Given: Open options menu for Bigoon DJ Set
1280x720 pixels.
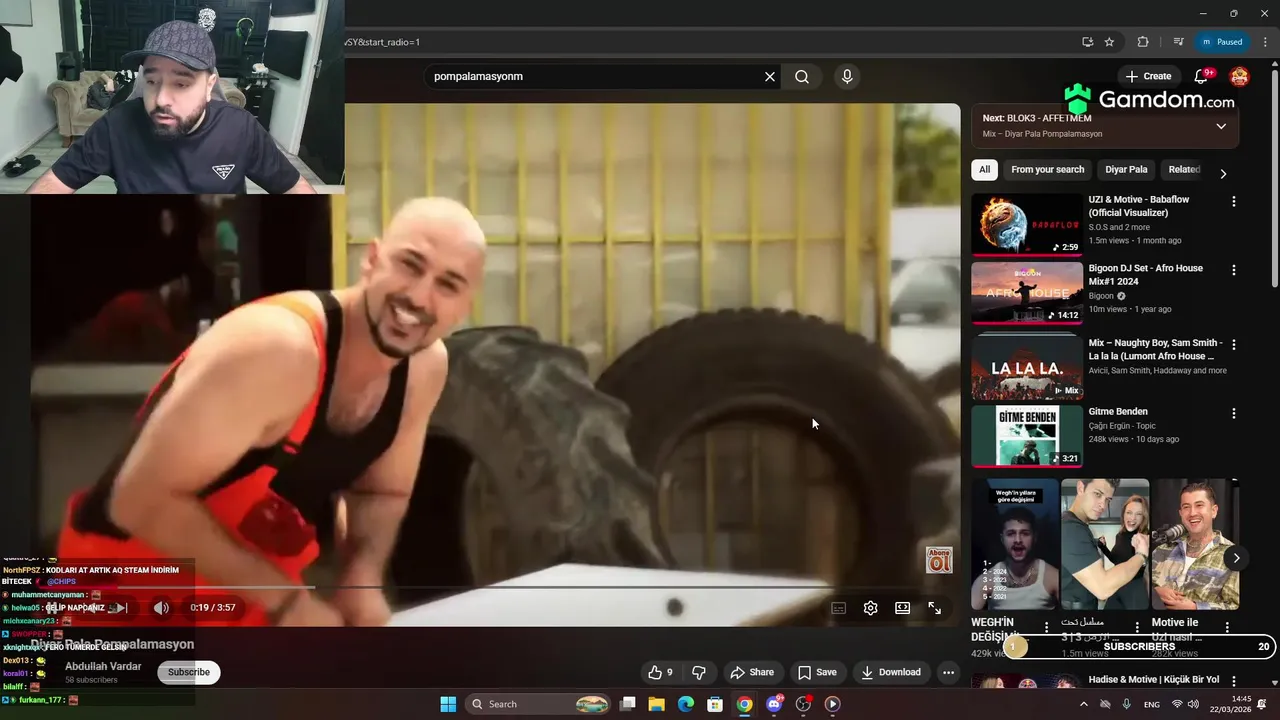Looking at the screenshot, I should click(1233, 270).
